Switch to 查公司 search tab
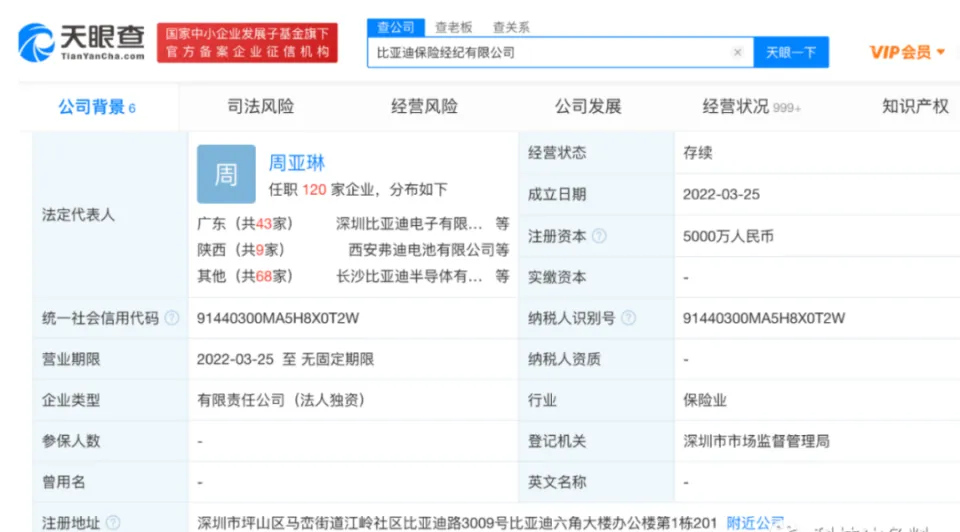The image size is (960, 532). click(396, 27)
